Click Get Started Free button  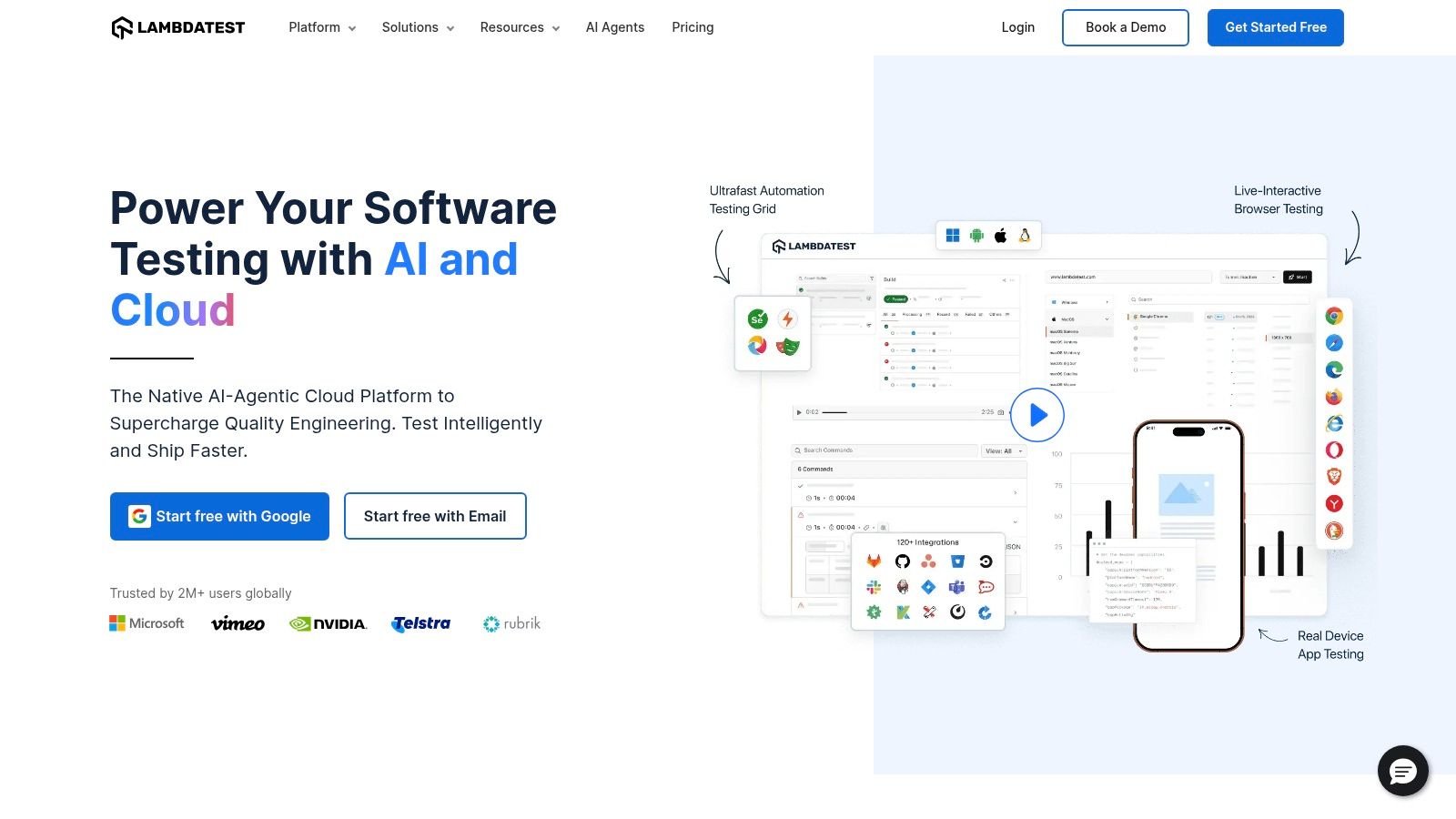1276,27
